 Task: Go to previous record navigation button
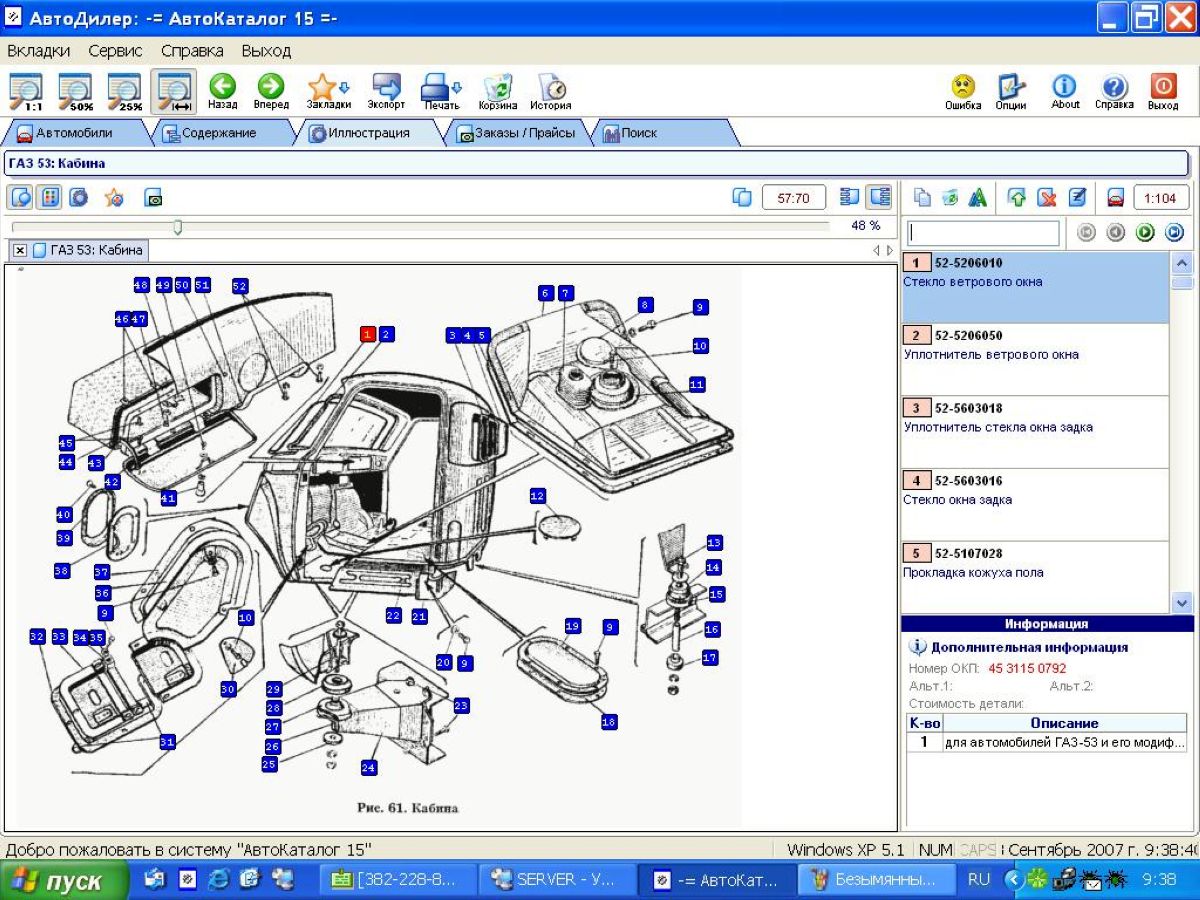coord(1116,232)
